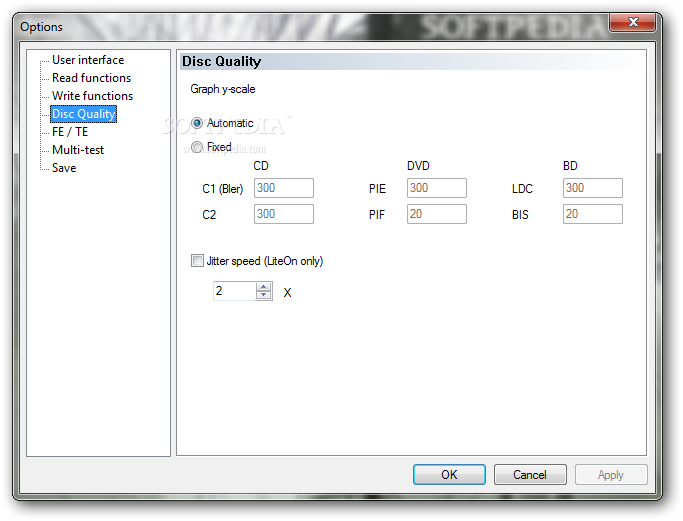This screenshot has width=683, height=521.
Task: Click the DVD PIF value field
Action: pyautogui.click(x=436, y=214)
